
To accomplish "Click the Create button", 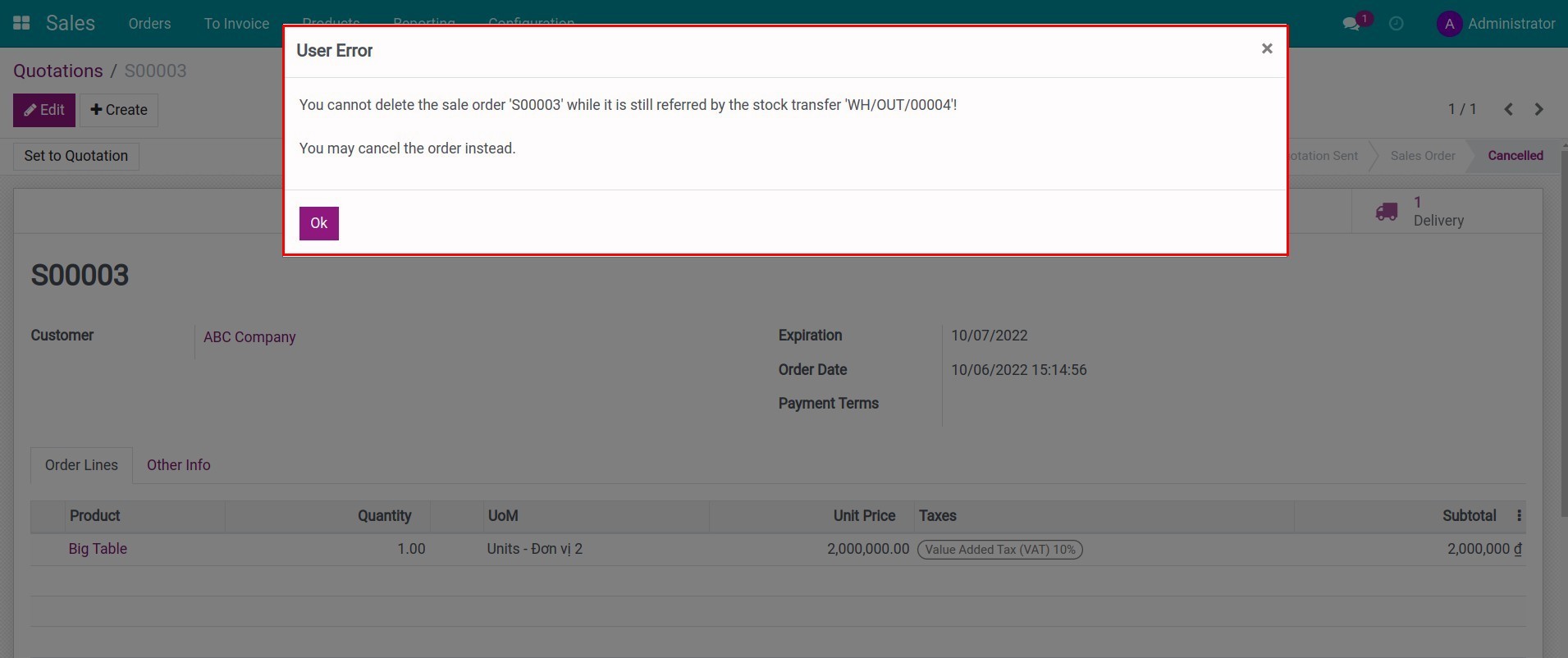I will 119,110.
